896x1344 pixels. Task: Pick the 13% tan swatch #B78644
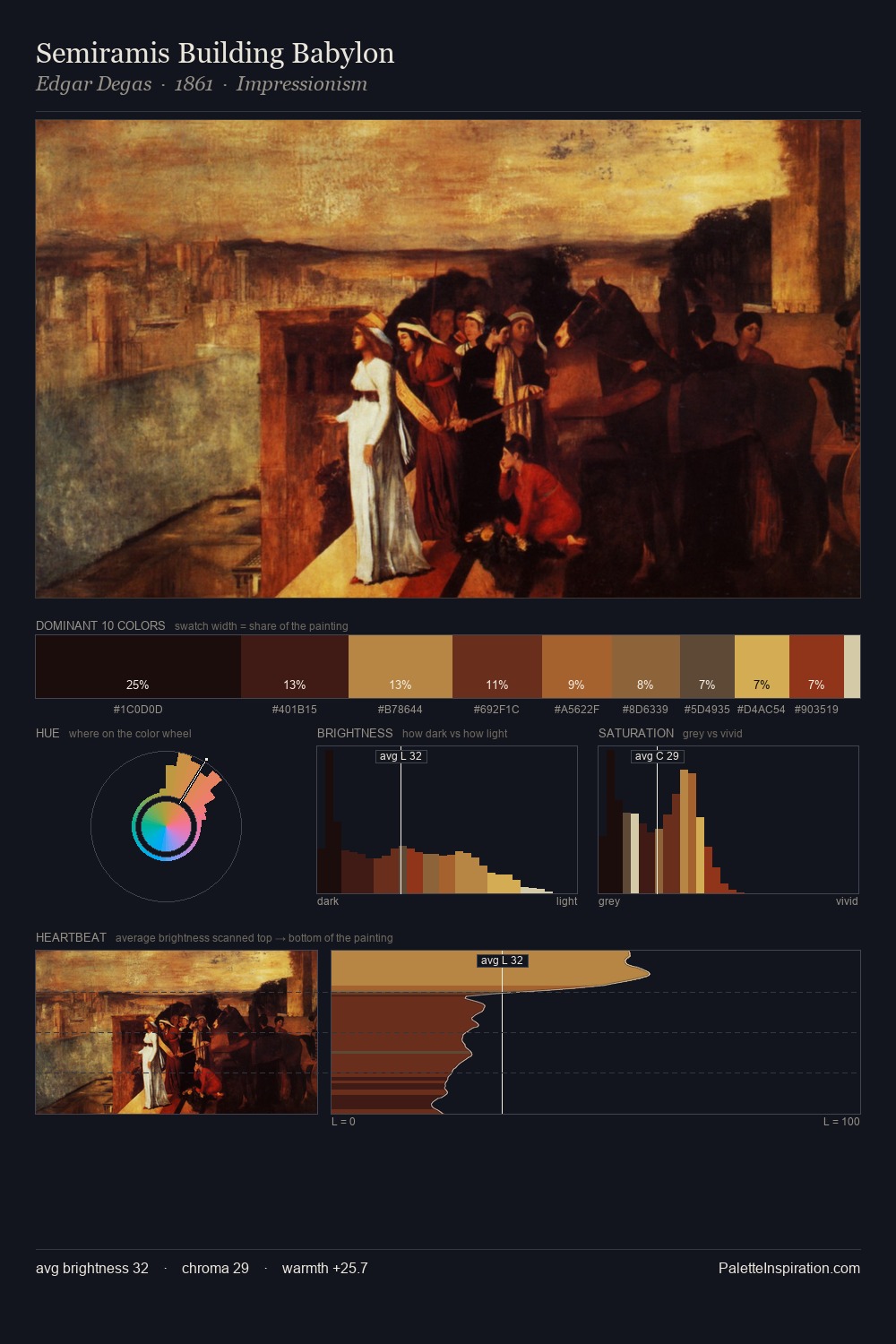401,667
